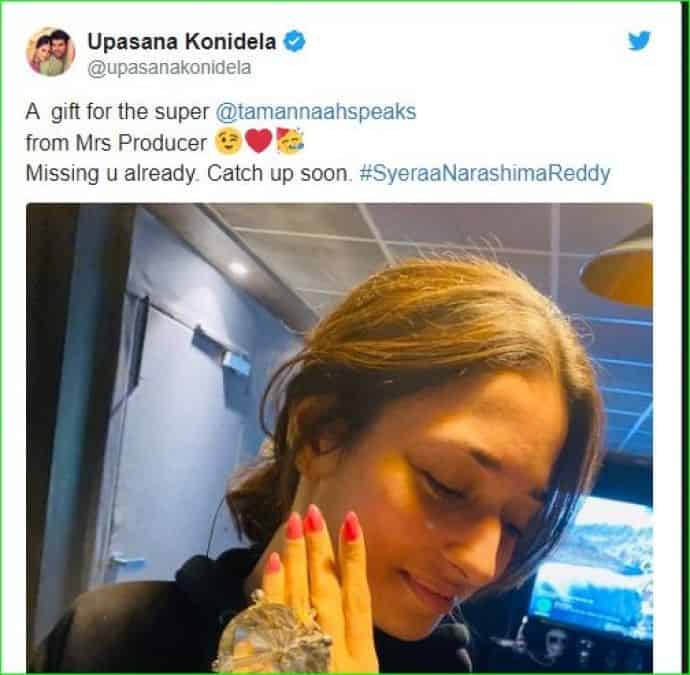Click the red painted fingernails in the photo
Screen dimensions: 690x675
[x=314, y=528]
